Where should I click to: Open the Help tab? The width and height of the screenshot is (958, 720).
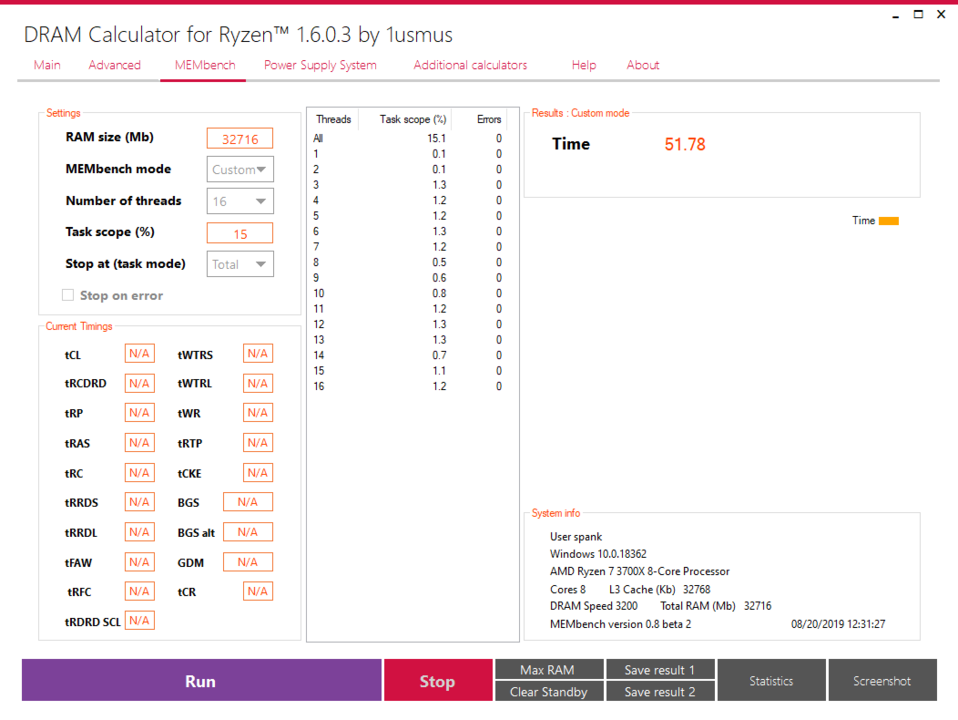point(583,65)
